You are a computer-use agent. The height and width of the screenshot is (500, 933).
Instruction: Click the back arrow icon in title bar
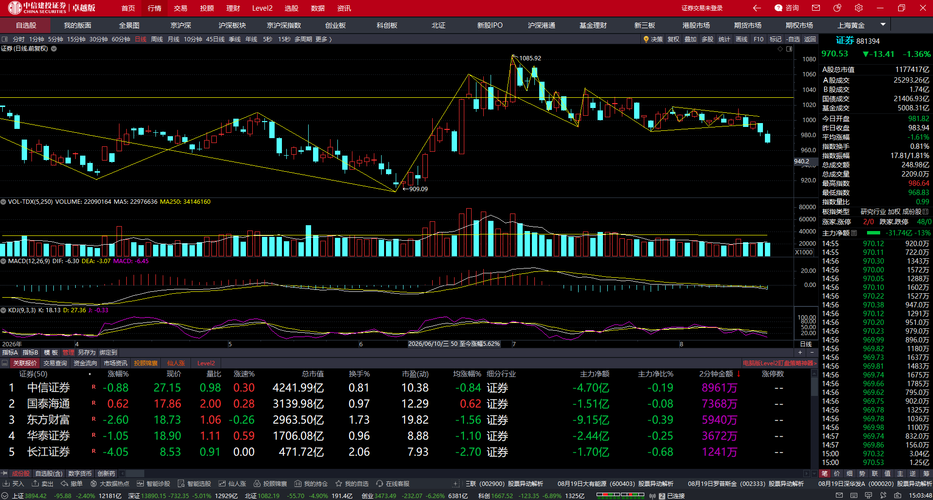pos(757,8)
